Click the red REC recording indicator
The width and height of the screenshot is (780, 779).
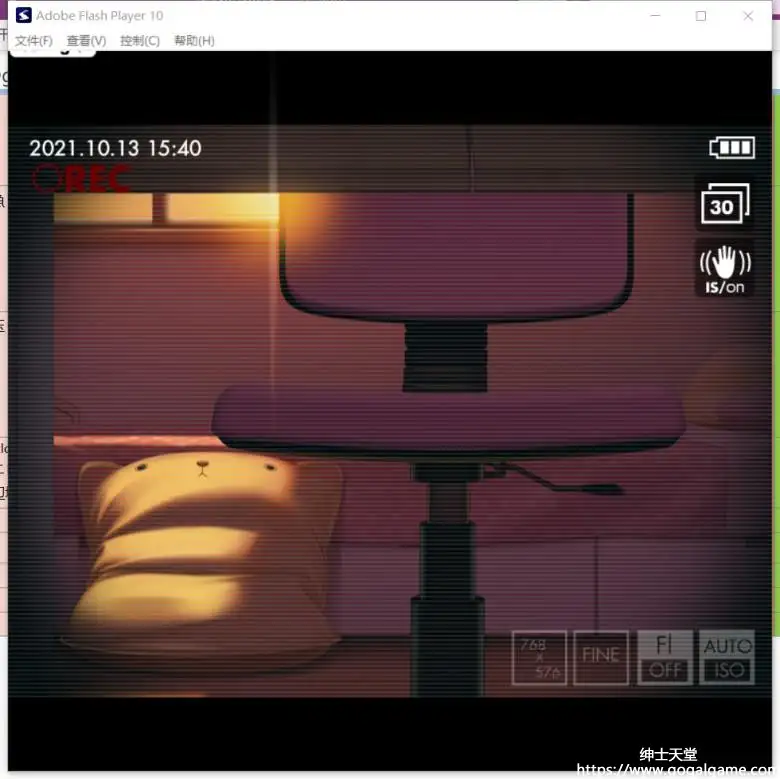(x=81, y=180)
